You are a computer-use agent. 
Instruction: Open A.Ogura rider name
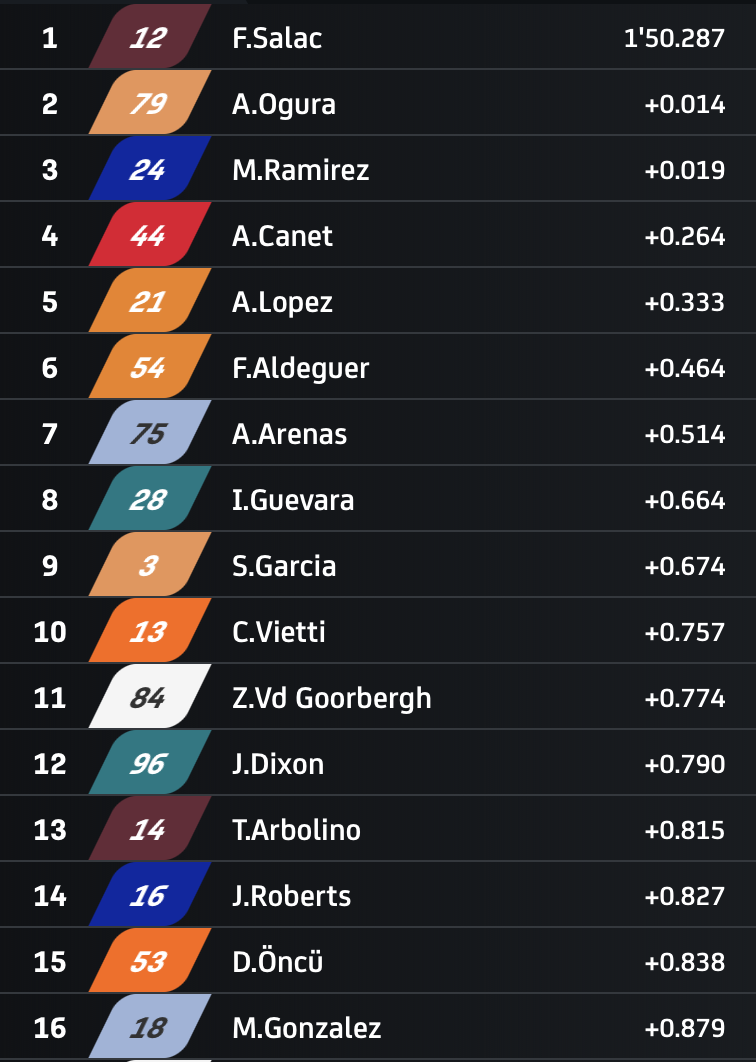[283, 104]
